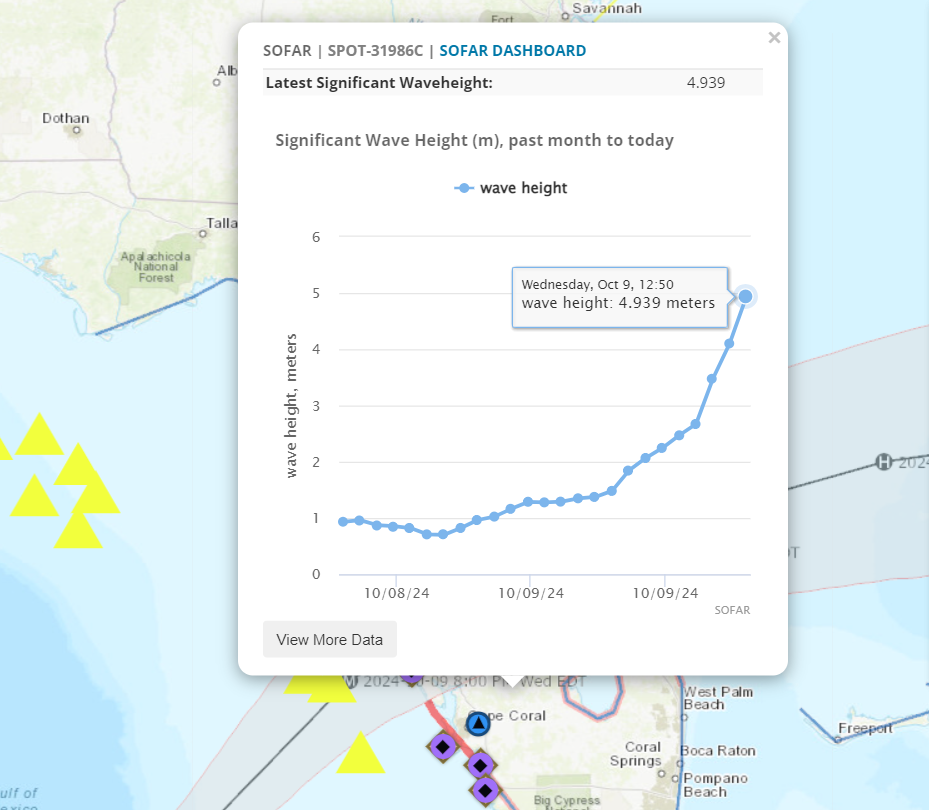Click the data point just above 4 meters
Image resolution: width=929 pixels, height=810 pixels.
[729, 343]
